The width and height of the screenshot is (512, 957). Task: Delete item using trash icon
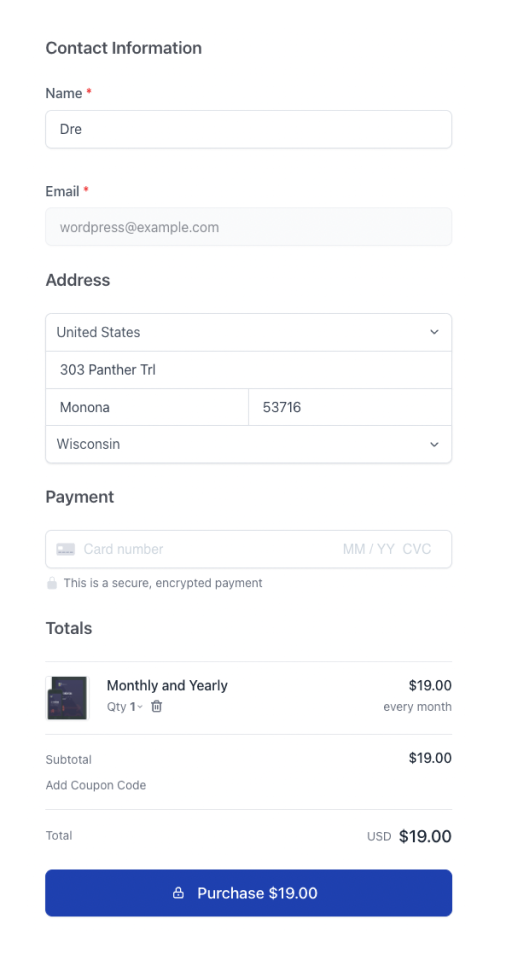[x=157, y=707]
